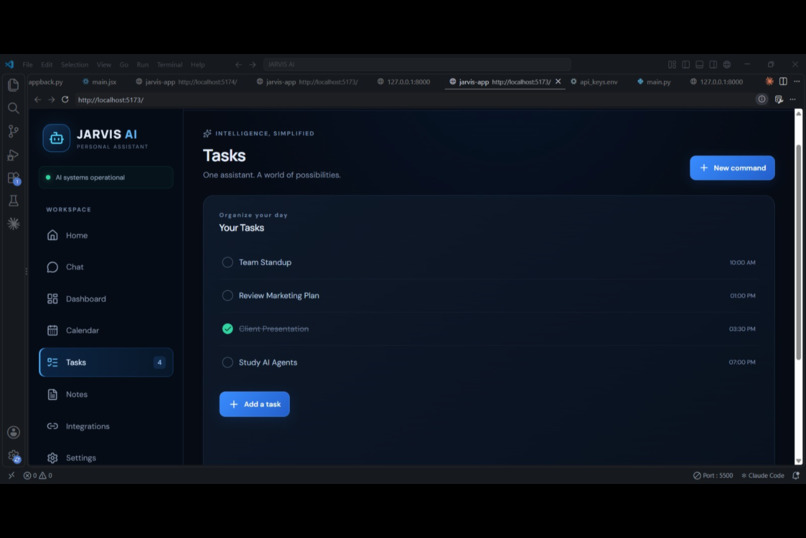The image size is (806, 538).
Task: Click the 10:00 AM time text
Action: coord(742,263)
